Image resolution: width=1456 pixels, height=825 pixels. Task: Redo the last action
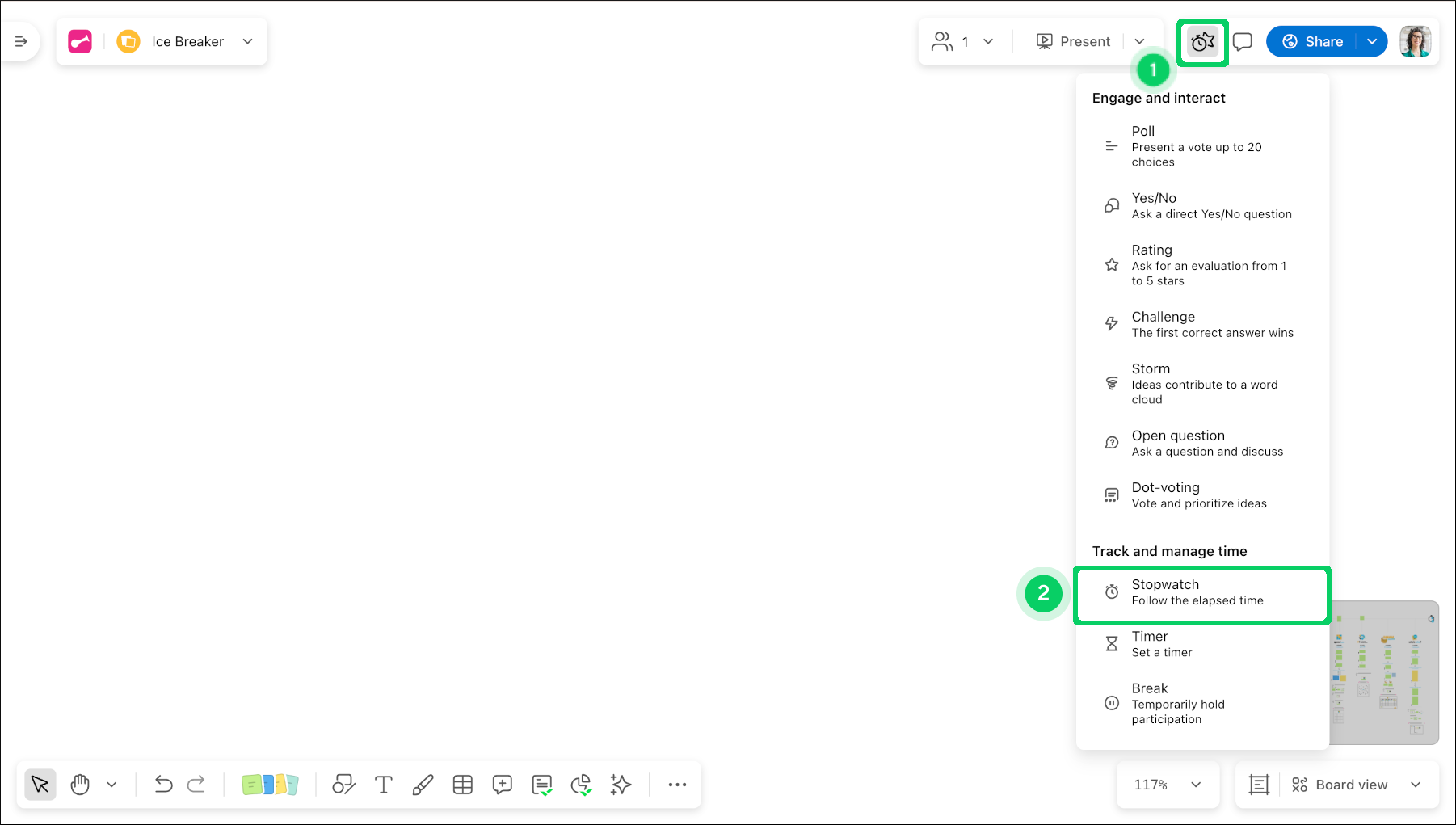click(196, 784)
